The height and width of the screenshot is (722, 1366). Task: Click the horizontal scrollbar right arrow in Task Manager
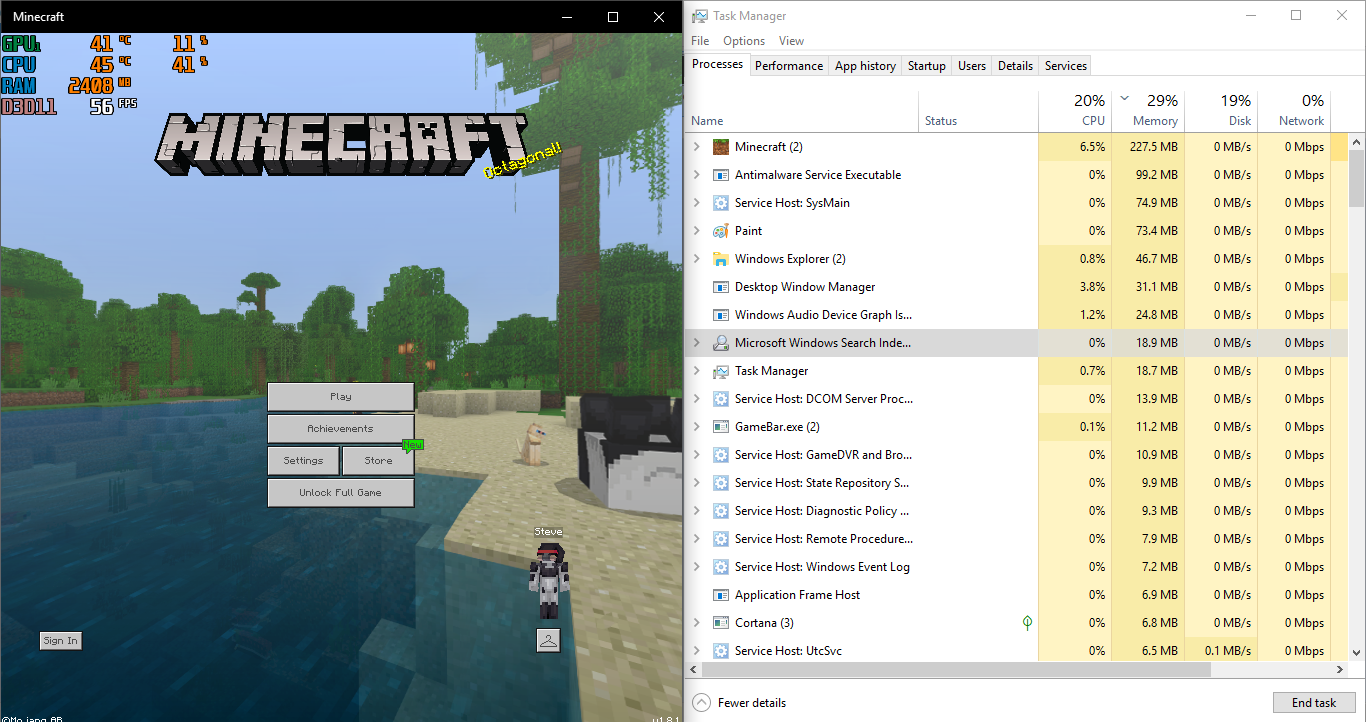(1340, 670)
